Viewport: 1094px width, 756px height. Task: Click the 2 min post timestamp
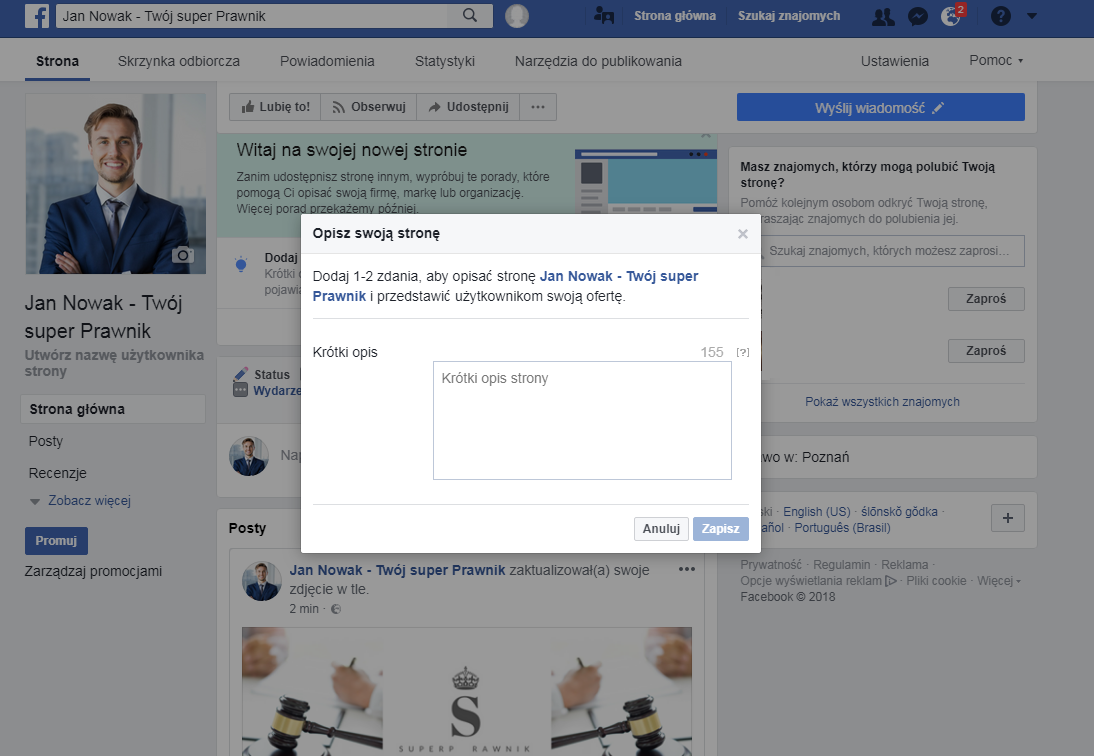(304, 609)
